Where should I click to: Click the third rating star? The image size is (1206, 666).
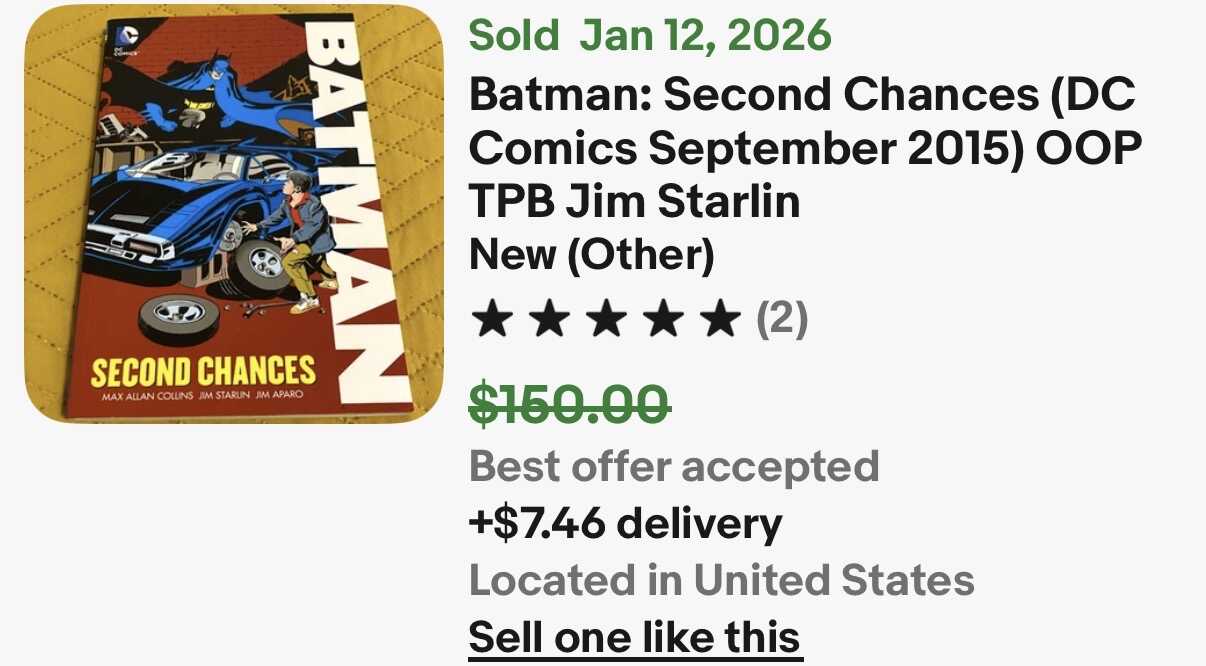[603, 320]
